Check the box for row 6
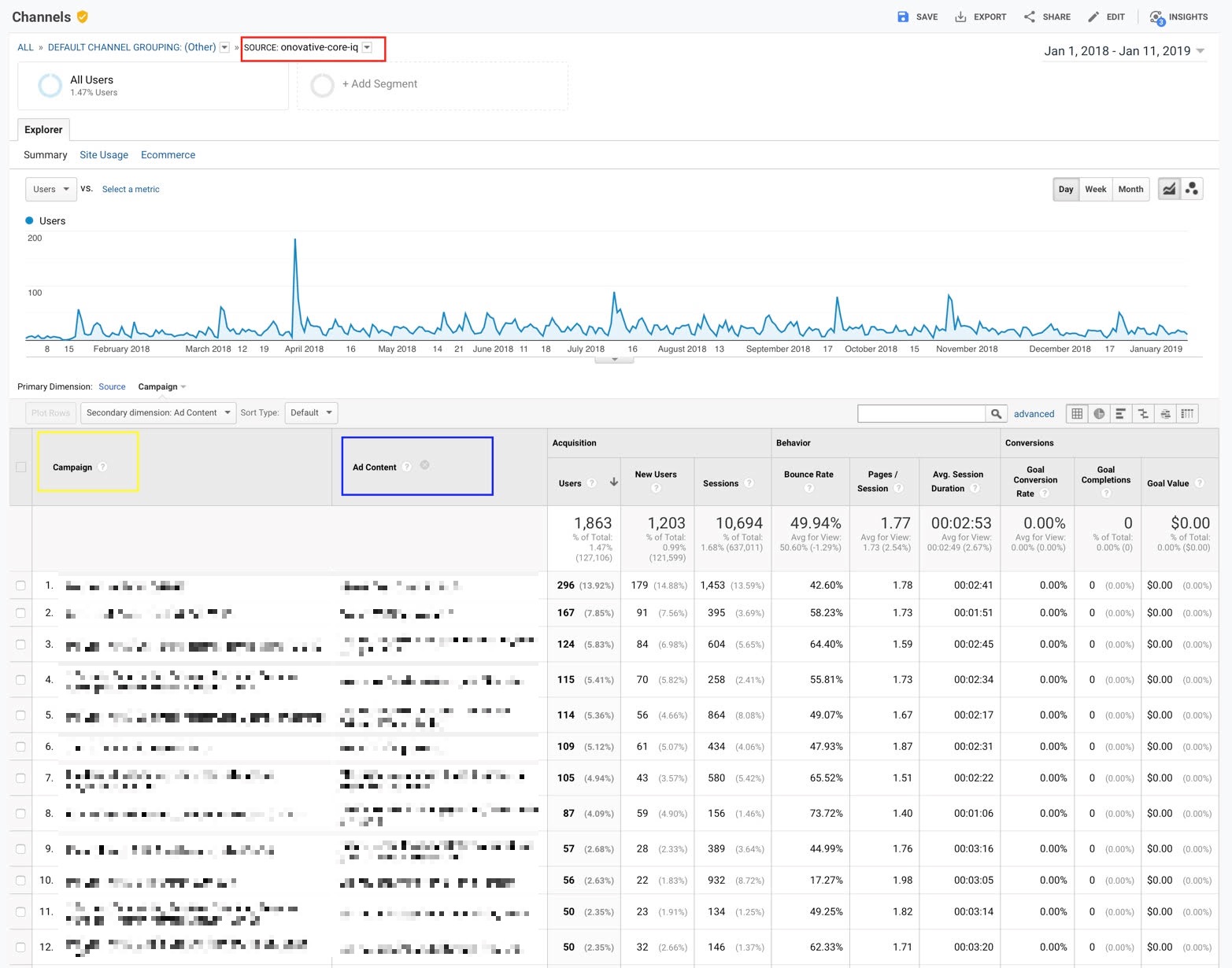 tap(21, 747)
